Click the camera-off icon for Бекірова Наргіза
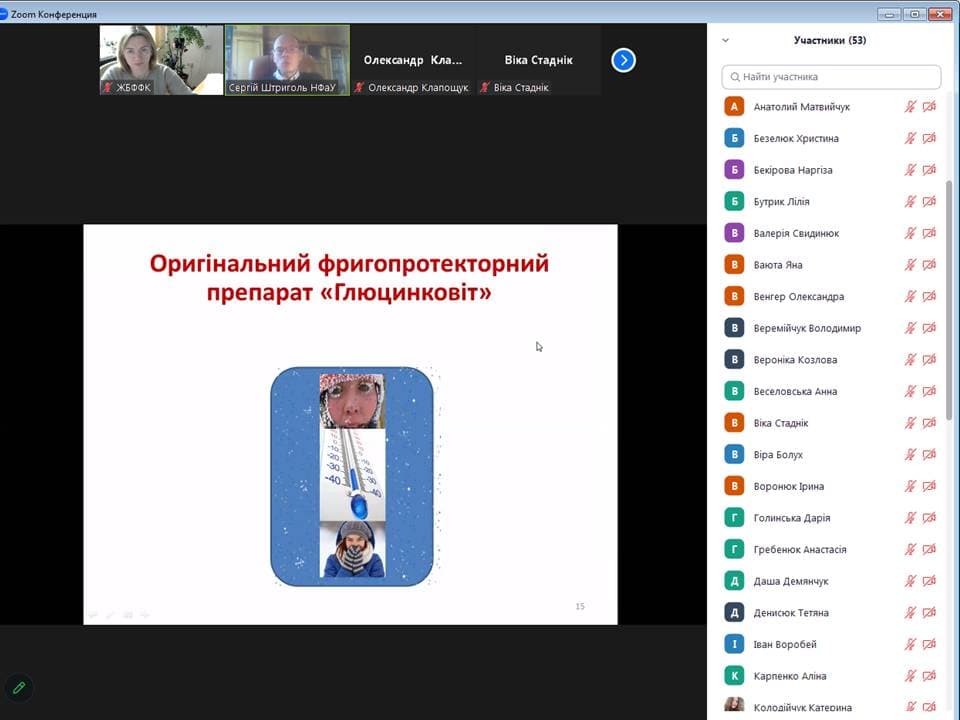The image size is (960, 720). coord(929,170)
